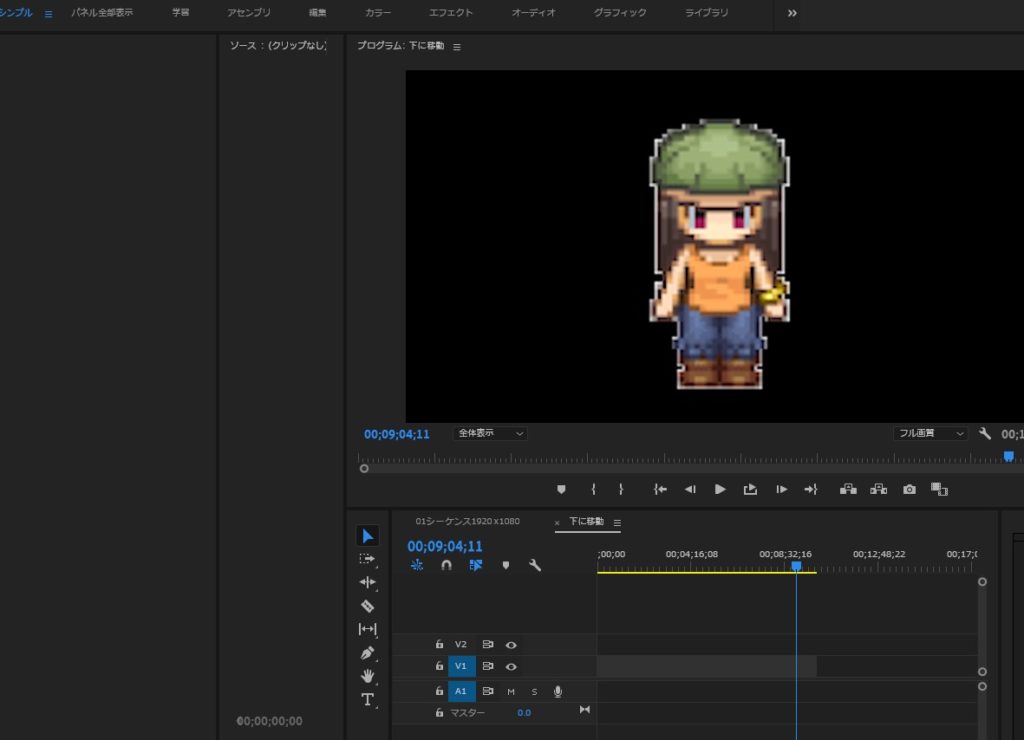Select the Track Select Forward tool

point(367,559)
